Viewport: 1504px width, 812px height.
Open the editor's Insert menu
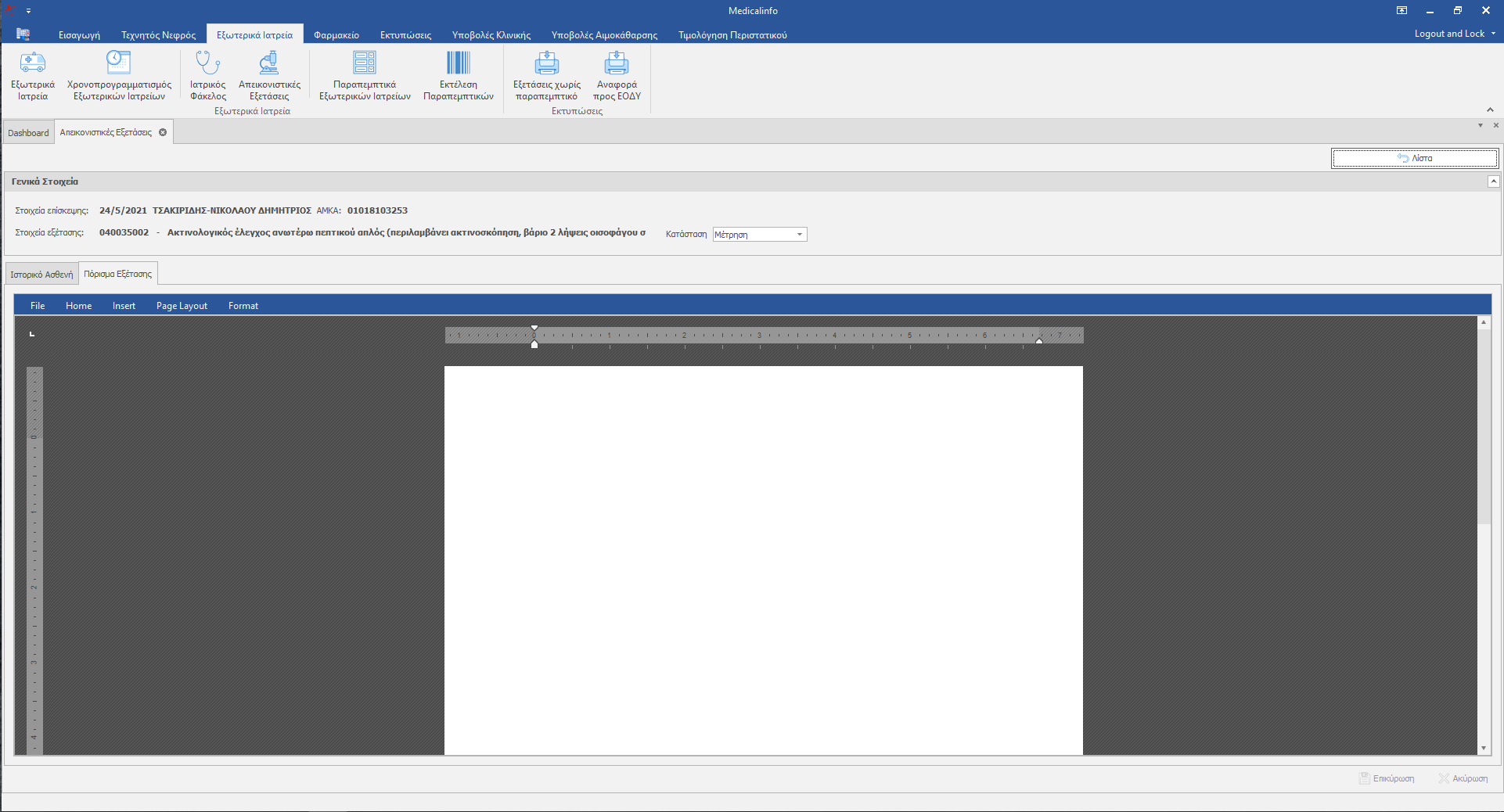click(124, 306)
